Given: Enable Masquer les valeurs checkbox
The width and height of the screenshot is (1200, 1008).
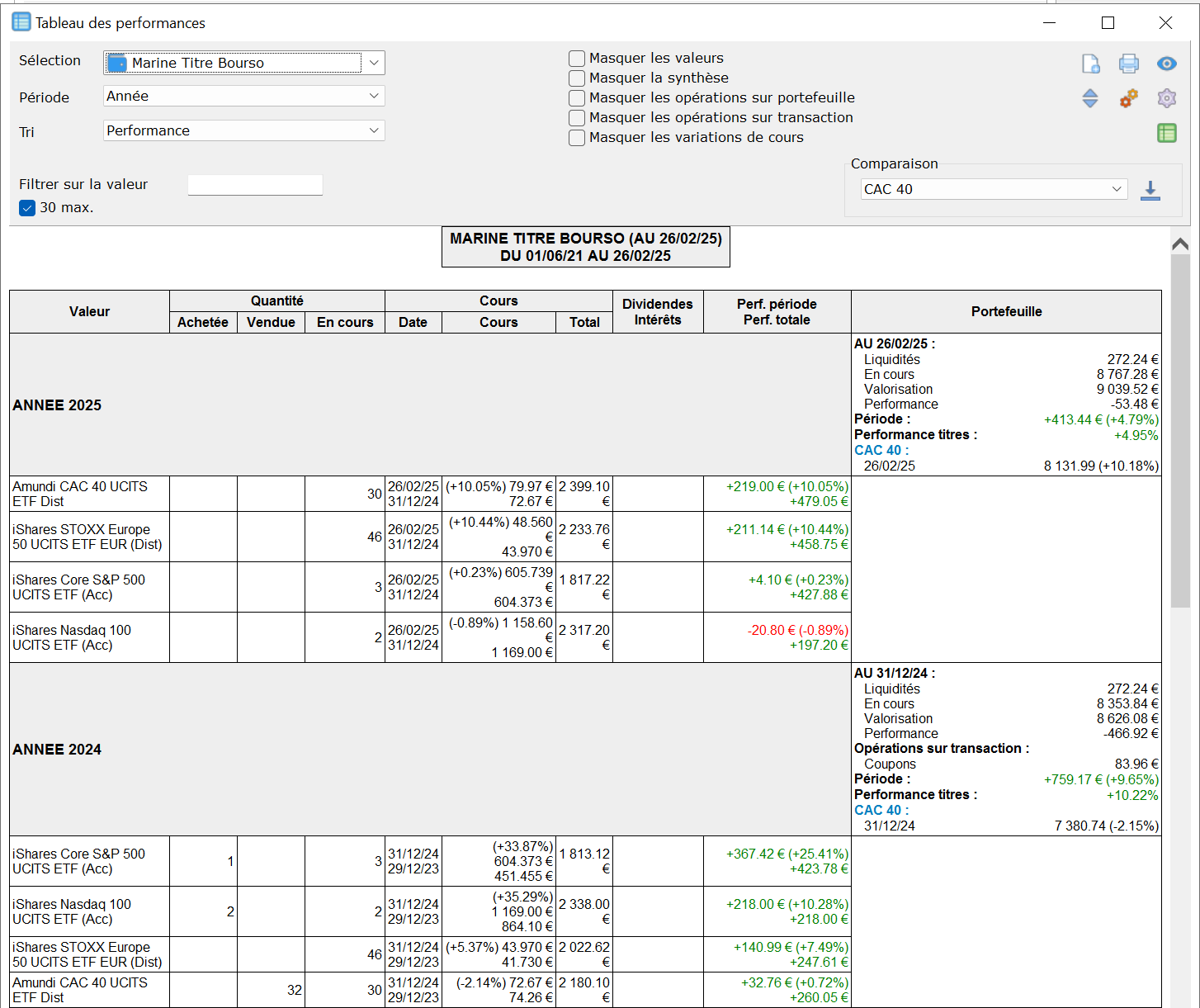Looking at the screenshot, I should pos(577,59).
